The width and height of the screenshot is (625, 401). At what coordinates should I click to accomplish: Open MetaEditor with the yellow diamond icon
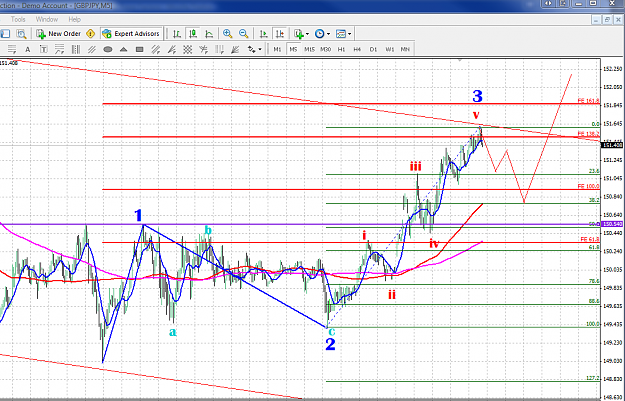(90, 34)
